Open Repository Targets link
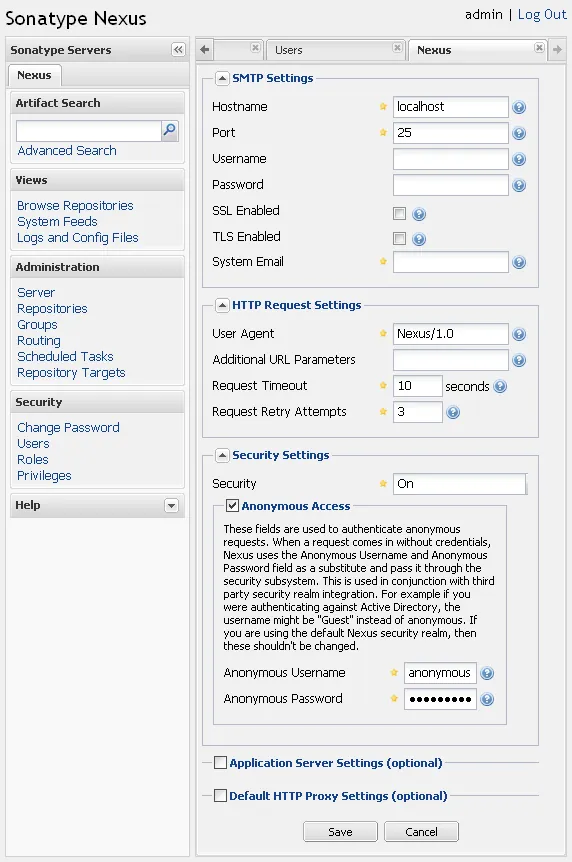The image size is (572, 862). point(71,372)
